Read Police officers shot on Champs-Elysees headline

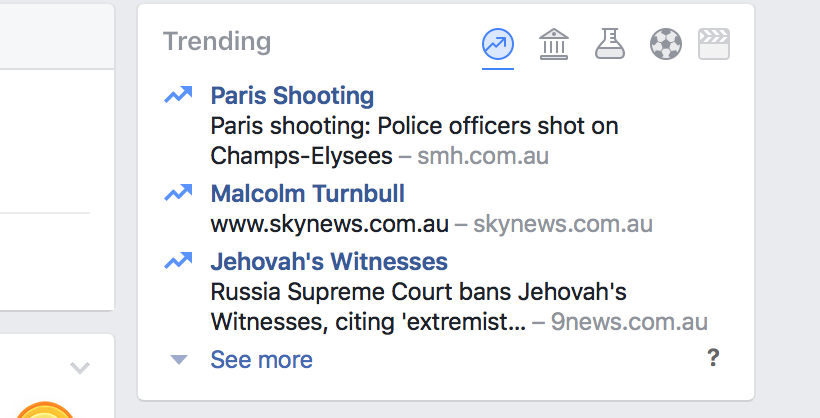(414, 141)
